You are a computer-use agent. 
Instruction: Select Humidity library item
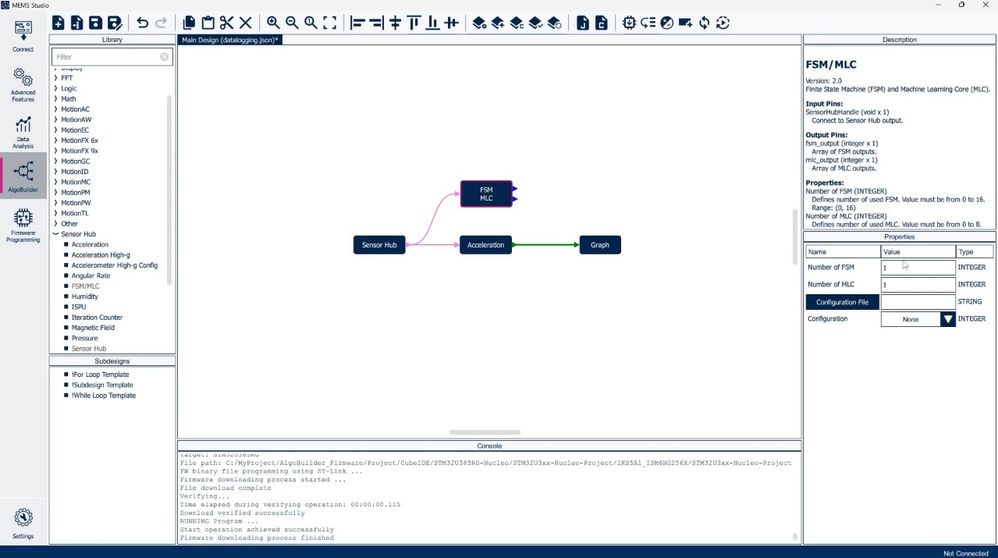85,296
